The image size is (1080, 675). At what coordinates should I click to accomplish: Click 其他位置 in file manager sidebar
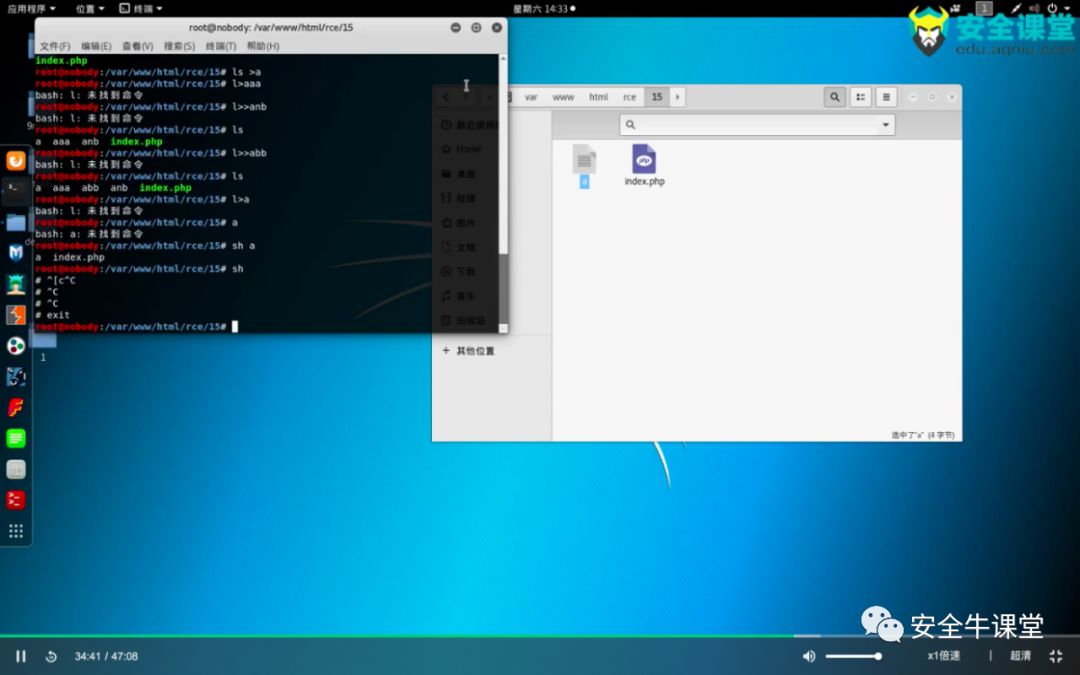point(475,351)
